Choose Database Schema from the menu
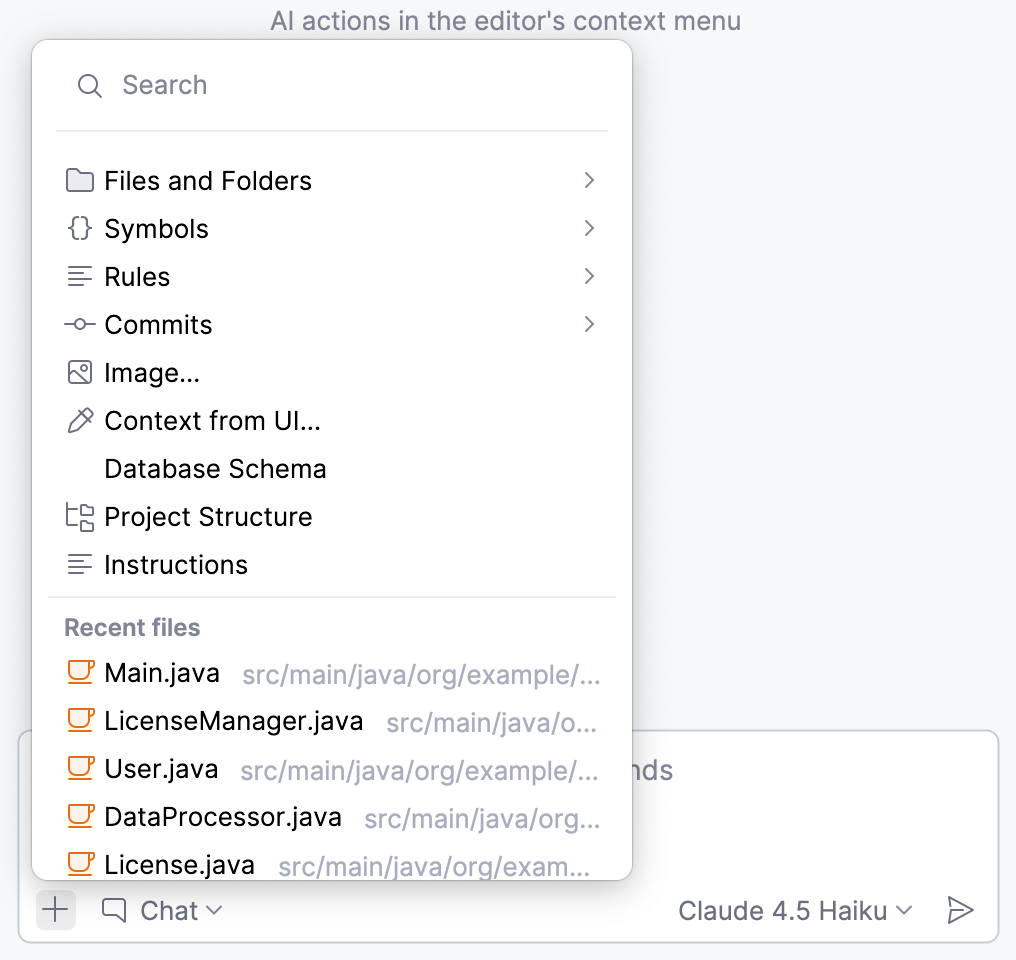Image resolution: width=1016 pixels, height=960 pixels. pyautogui.click(x=215, y=469)
